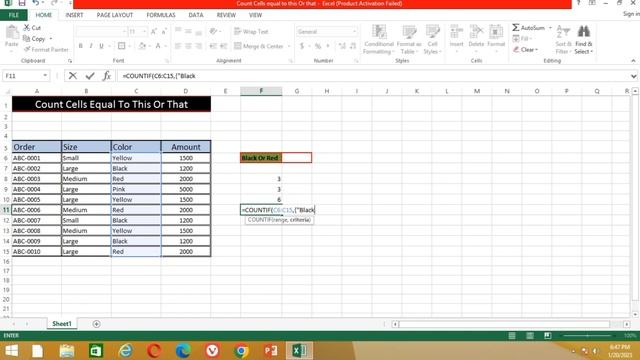Open the font name dropdown
The height and width of the screenshot is (360, 640).
coord(124,31)
